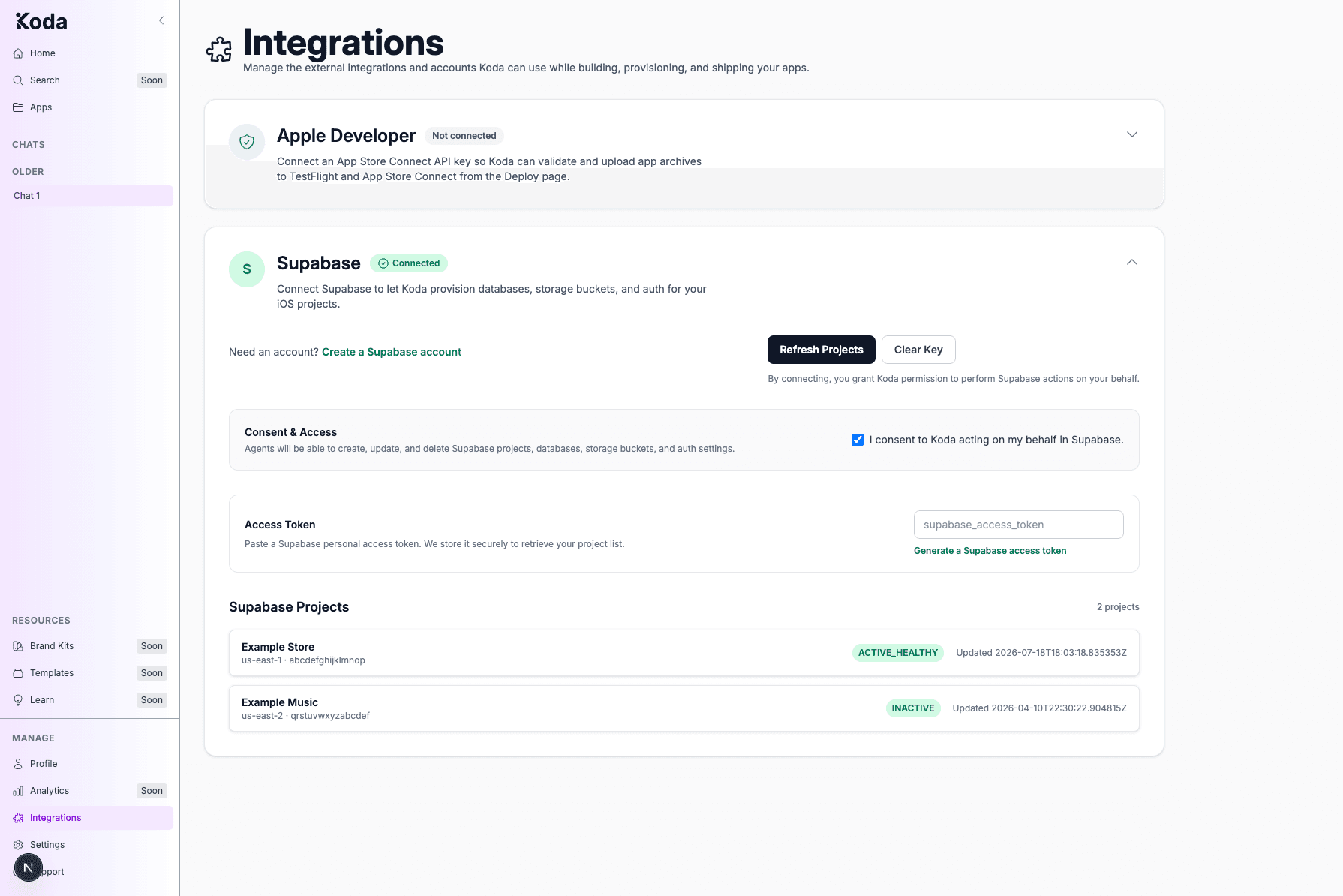Image resolution: width=1343 pixels, height=896 pixels.
Task: Click the round N avatar badge
Action: pyautogui.click(x=29, y=867)
